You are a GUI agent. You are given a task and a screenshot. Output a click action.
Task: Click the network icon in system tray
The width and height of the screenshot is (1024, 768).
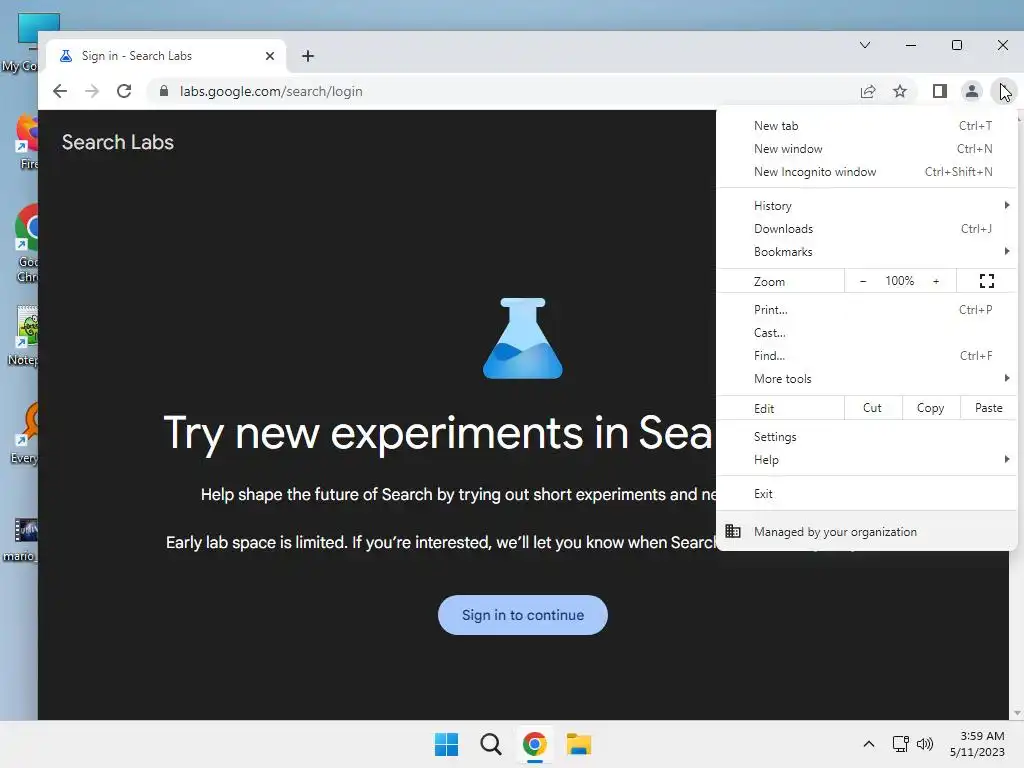(x=901, y=744)
